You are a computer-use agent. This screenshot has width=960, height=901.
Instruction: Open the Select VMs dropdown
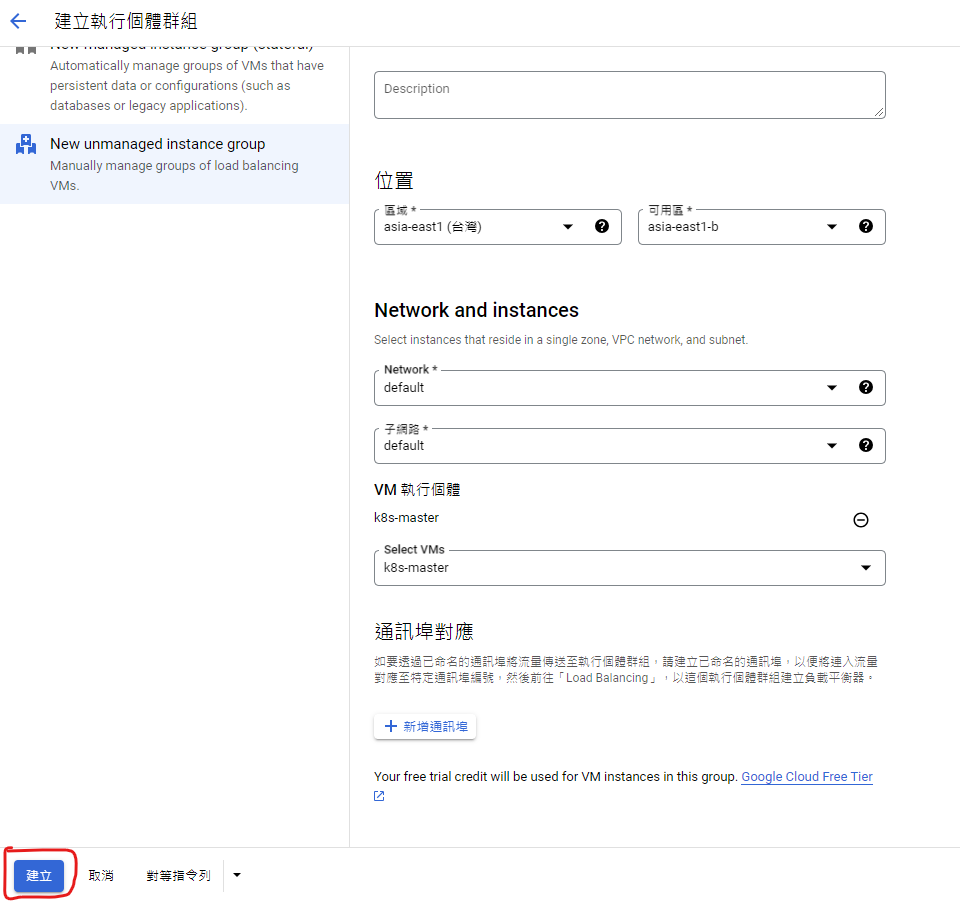point(864,567)
